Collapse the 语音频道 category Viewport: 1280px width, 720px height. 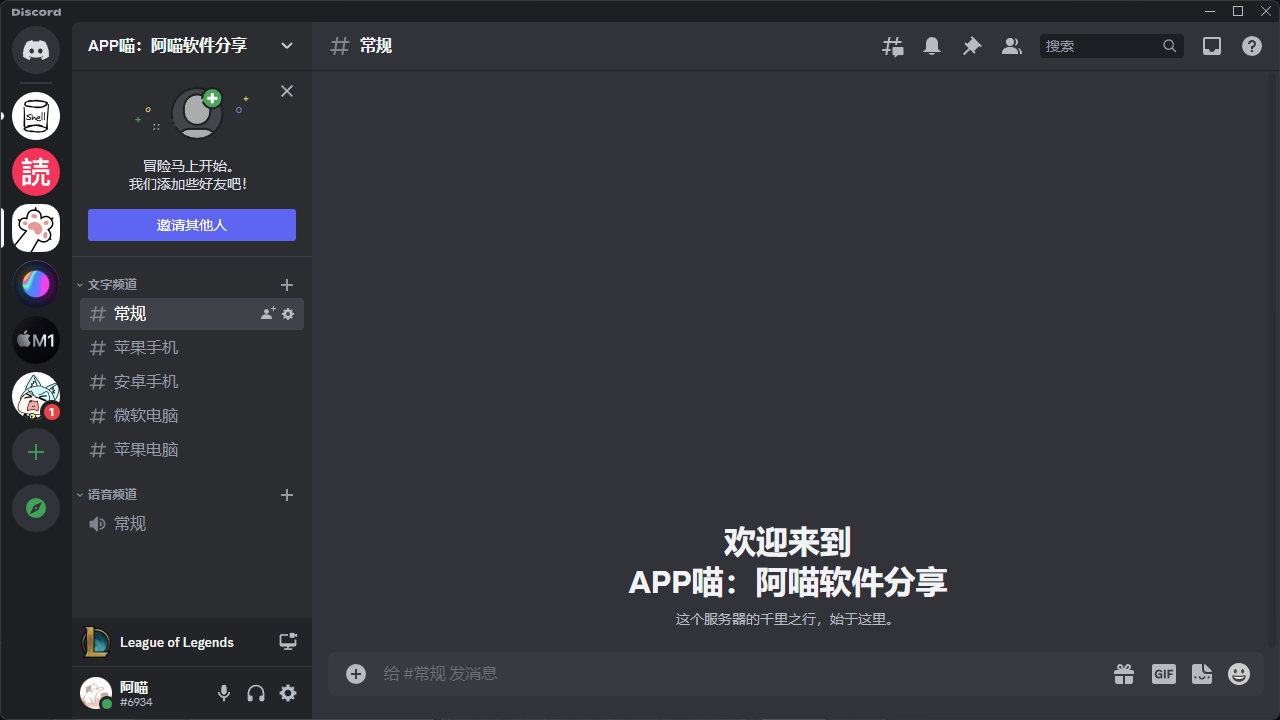110,494
